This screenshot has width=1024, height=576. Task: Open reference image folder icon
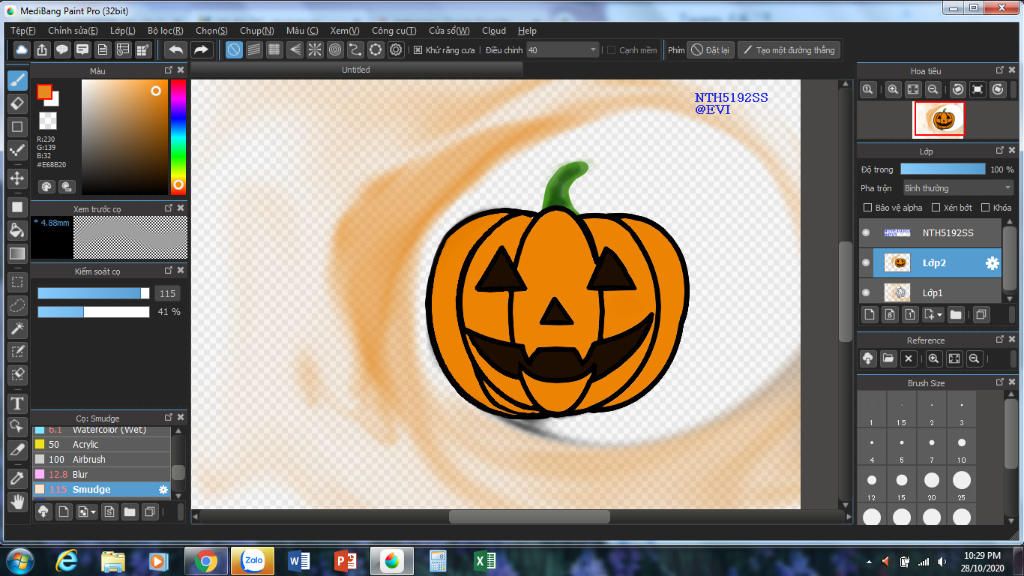888,359
